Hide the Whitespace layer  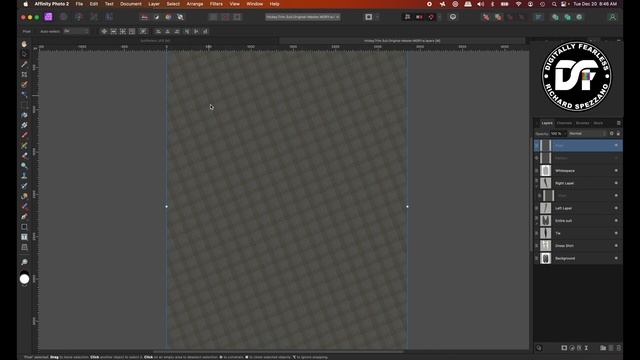coord(616,171)
